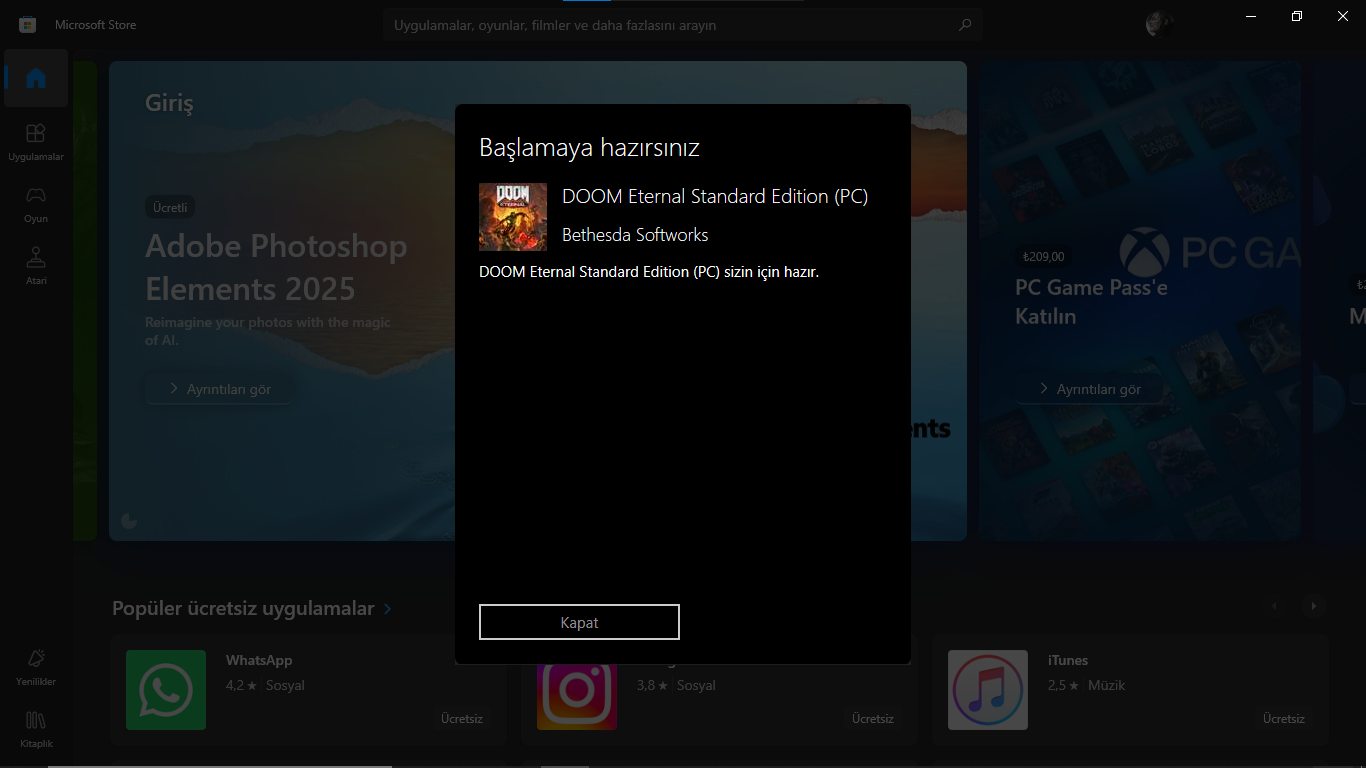
Task: Open the Popüler ücretsiz uygulamalar heading
Action: tap(243, 608)
